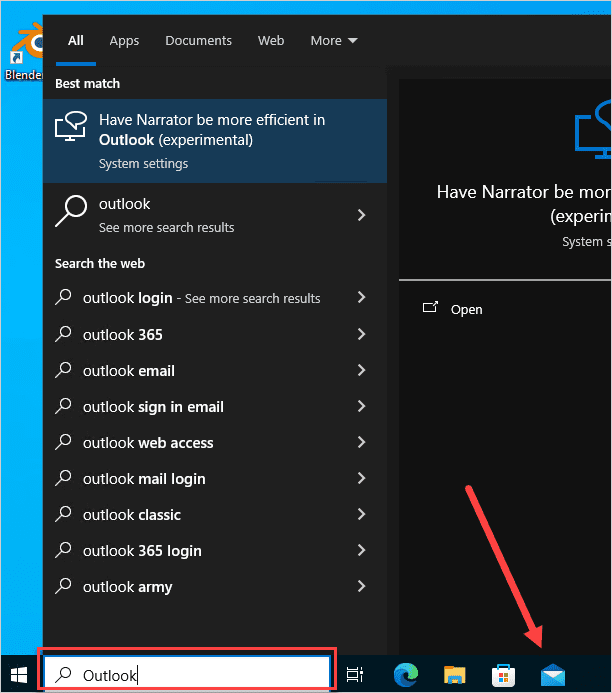Expand chevron for 'outlook 365' suggestion
The height and width of the screenshot is (693, 612).
[361, 334]
